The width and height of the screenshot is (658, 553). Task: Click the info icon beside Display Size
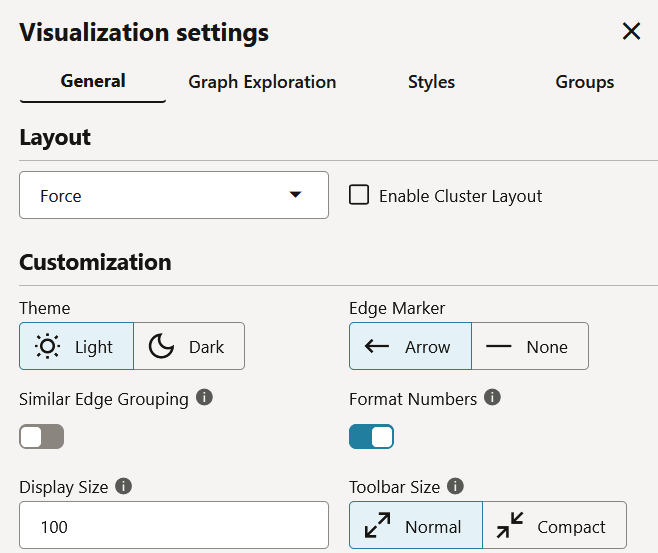pyautogui.click(x=123, y=486)
